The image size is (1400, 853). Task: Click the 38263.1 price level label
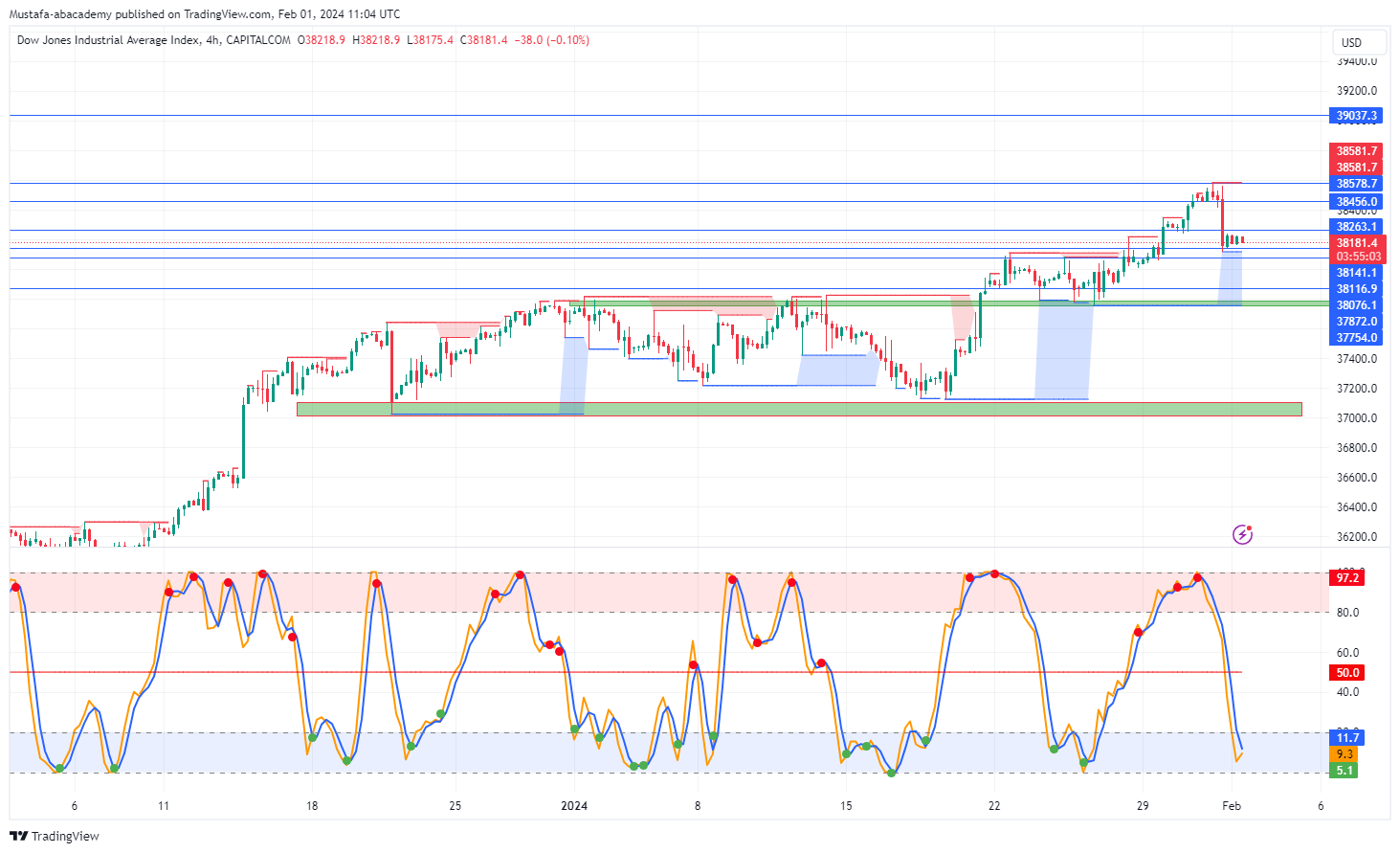tap(1357, 227)
